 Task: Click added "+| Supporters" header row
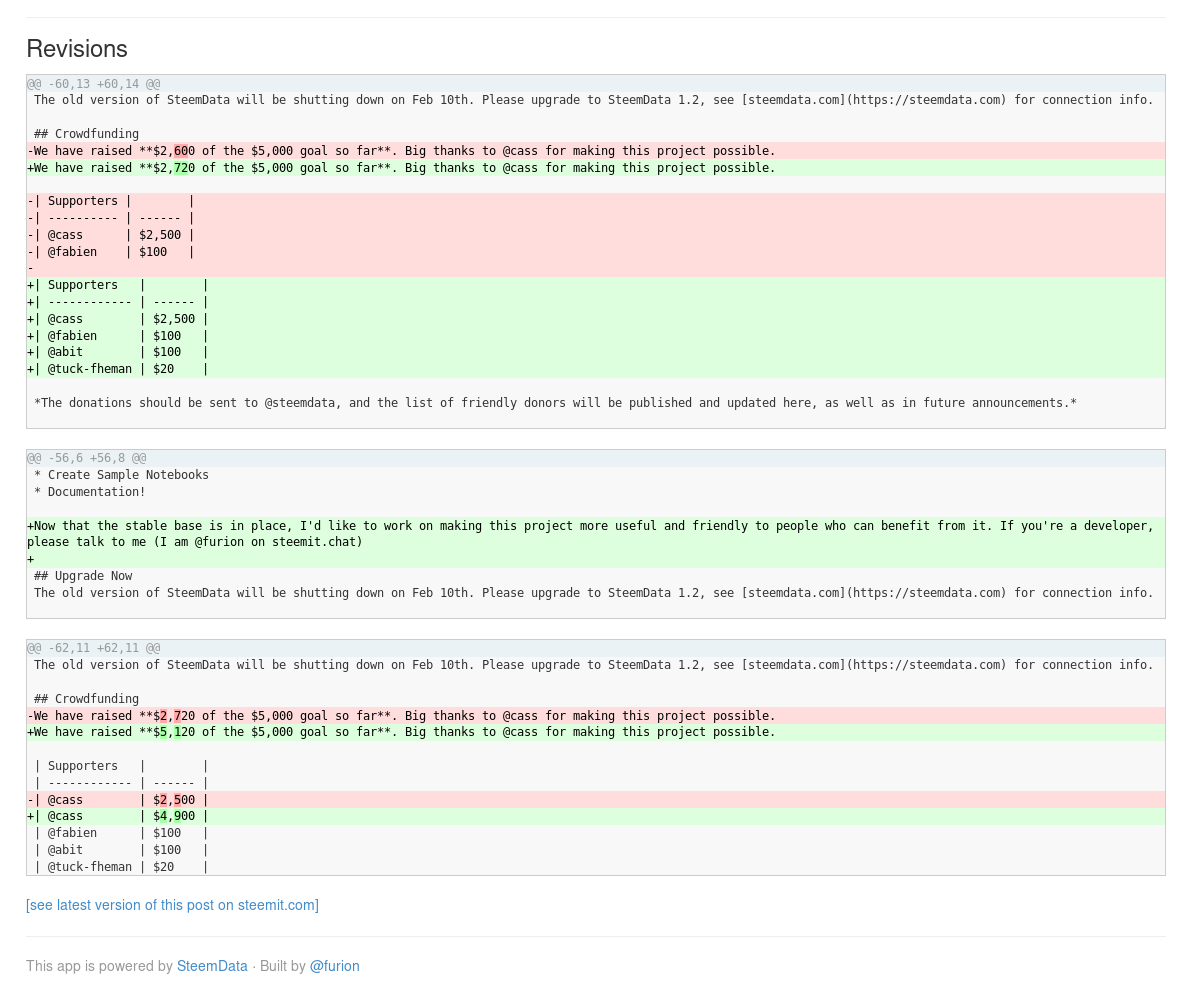coord(596,285)
